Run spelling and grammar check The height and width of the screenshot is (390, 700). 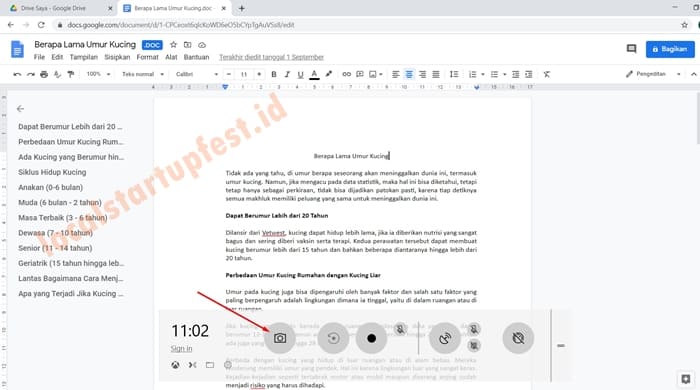click(x=57, y=75)
